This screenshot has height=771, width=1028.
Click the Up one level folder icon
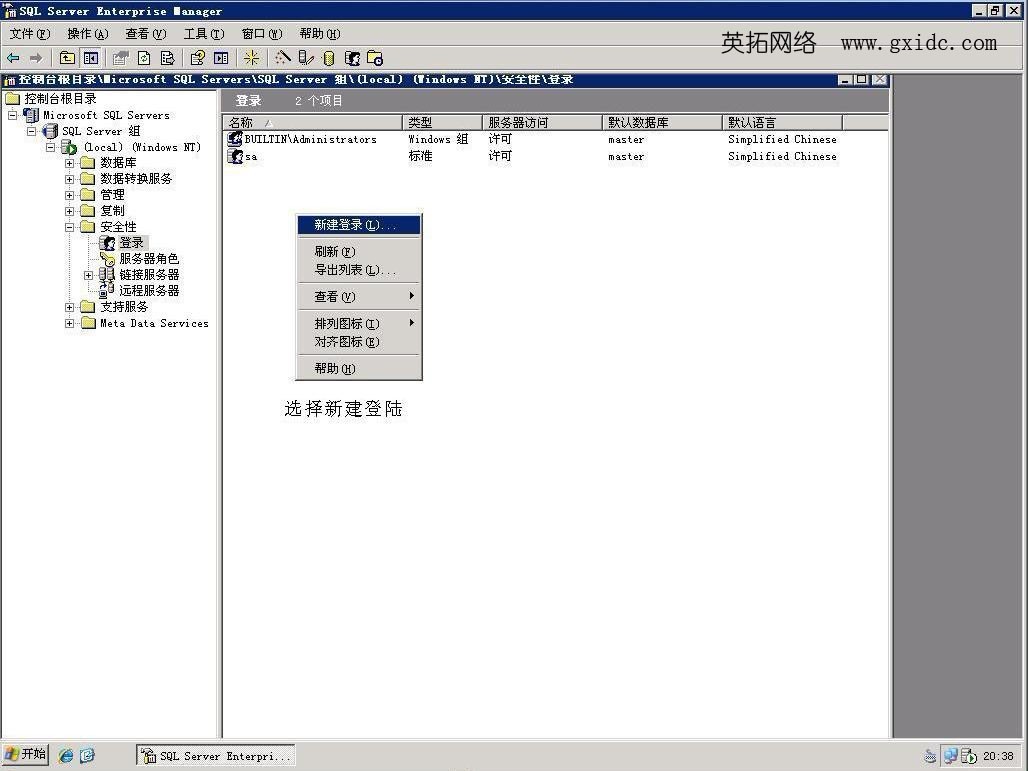[x=67, y=58]
